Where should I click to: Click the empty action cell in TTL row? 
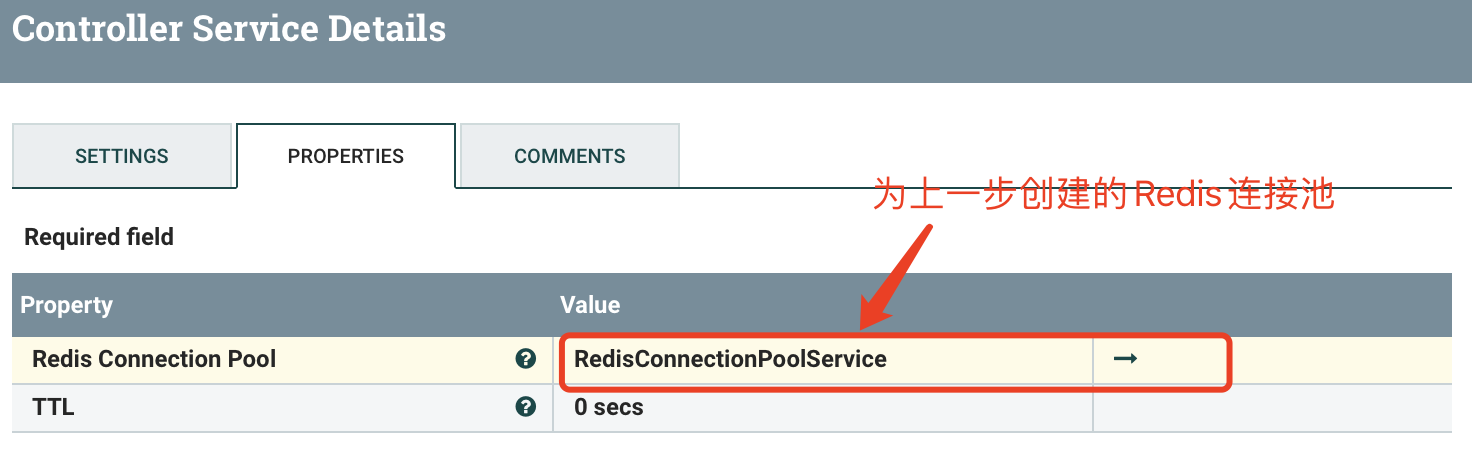(1272, 408)
